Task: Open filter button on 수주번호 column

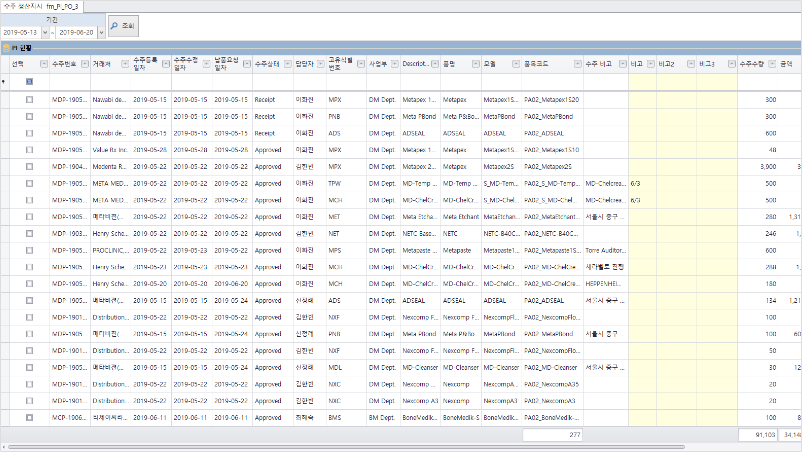Action: pyautogui.click(x=85, y=64)
